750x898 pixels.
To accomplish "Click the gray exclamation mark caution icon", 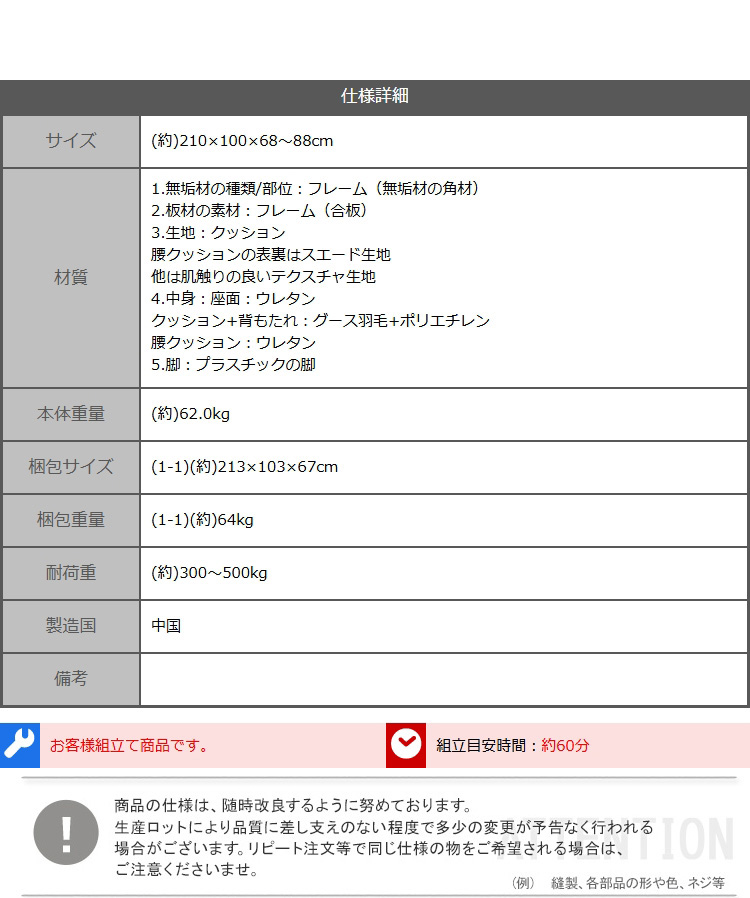I will tap(66, 832).
